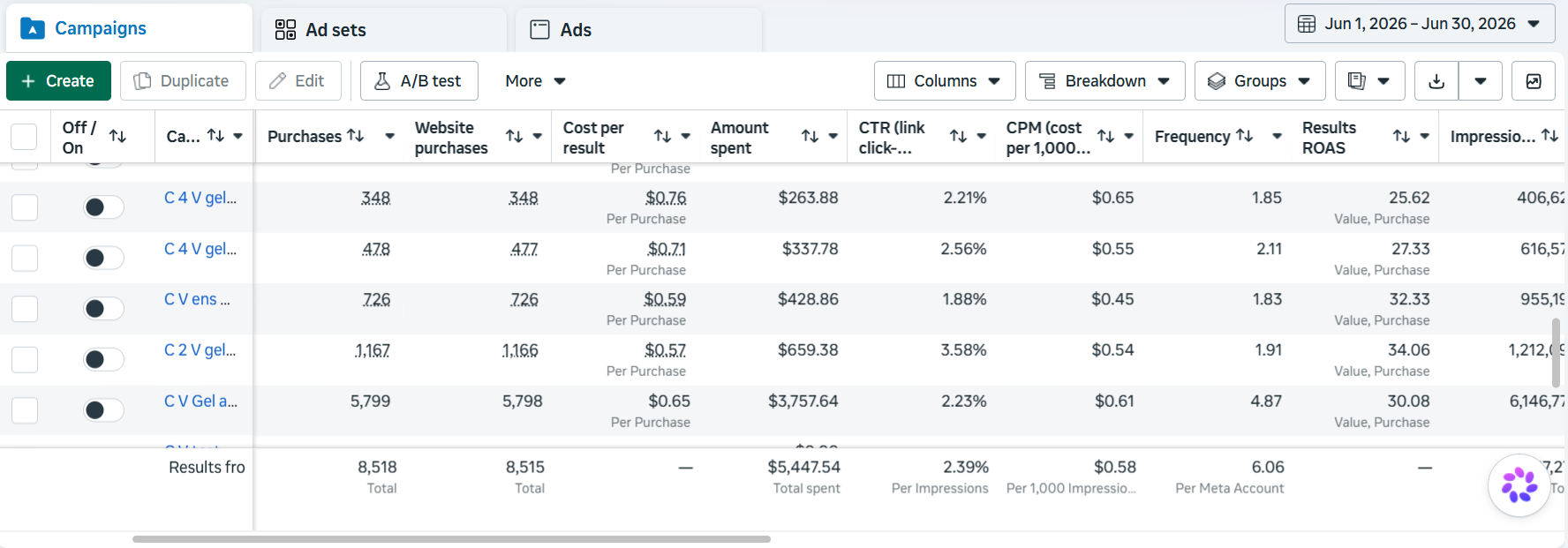Viewport: 1568px width, 548px height.
Task: Sort the table by Purchases
Action: [x=355, y=135]
